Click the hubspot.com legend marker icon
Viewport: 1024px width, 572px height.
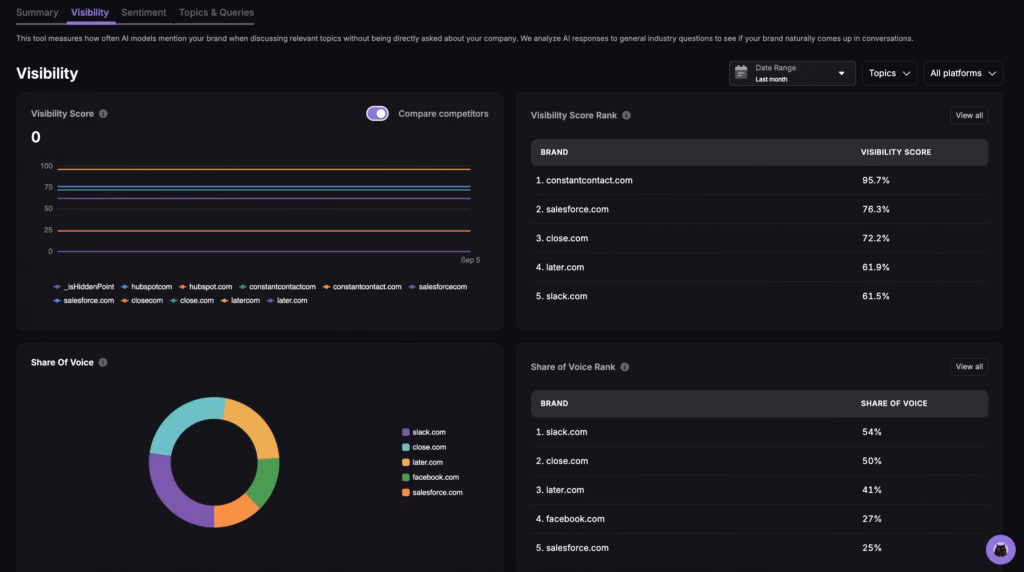[182, 287]
